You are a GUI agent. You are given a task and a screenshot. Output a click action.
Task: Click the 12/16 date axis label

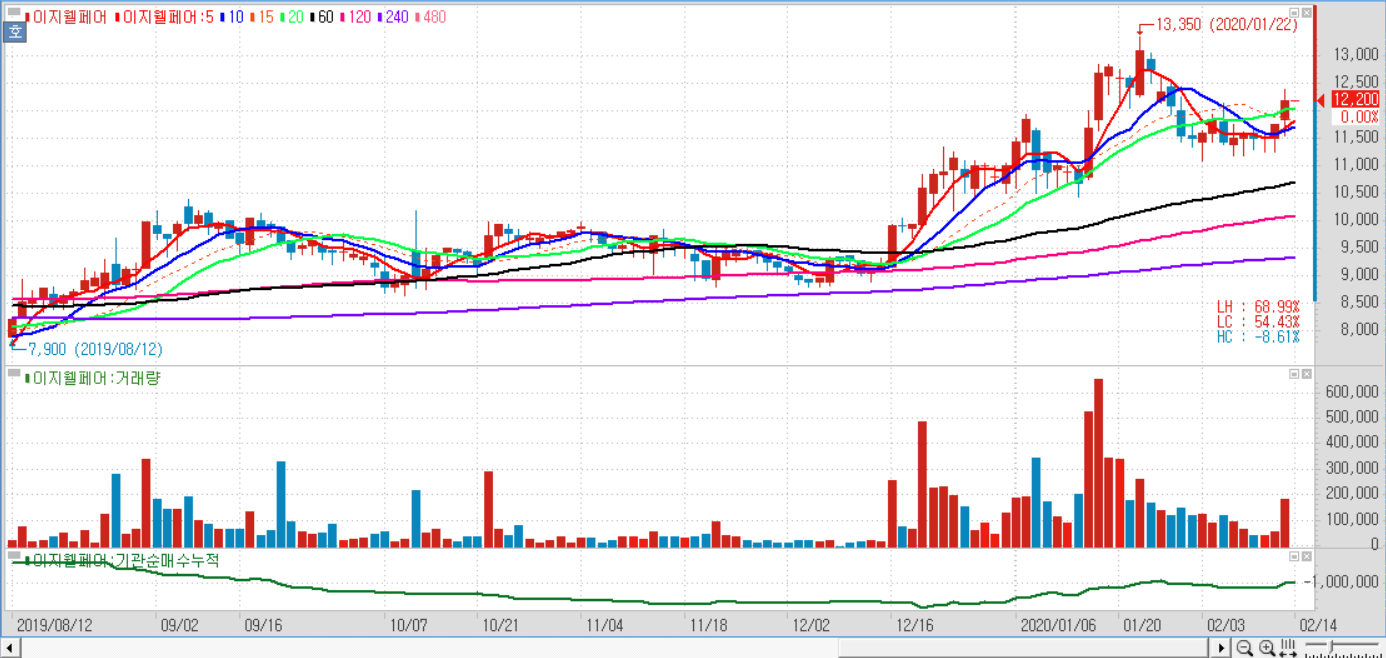[915, 625]
